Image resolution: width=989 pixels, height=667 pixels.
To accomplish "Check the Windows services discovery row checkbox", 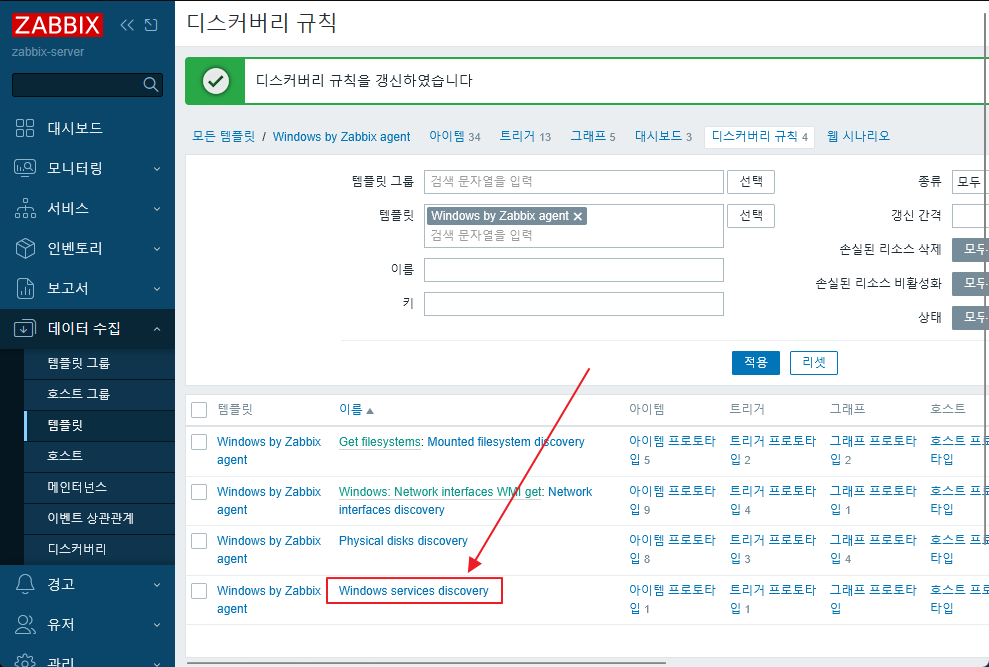I will coord(199,591).
